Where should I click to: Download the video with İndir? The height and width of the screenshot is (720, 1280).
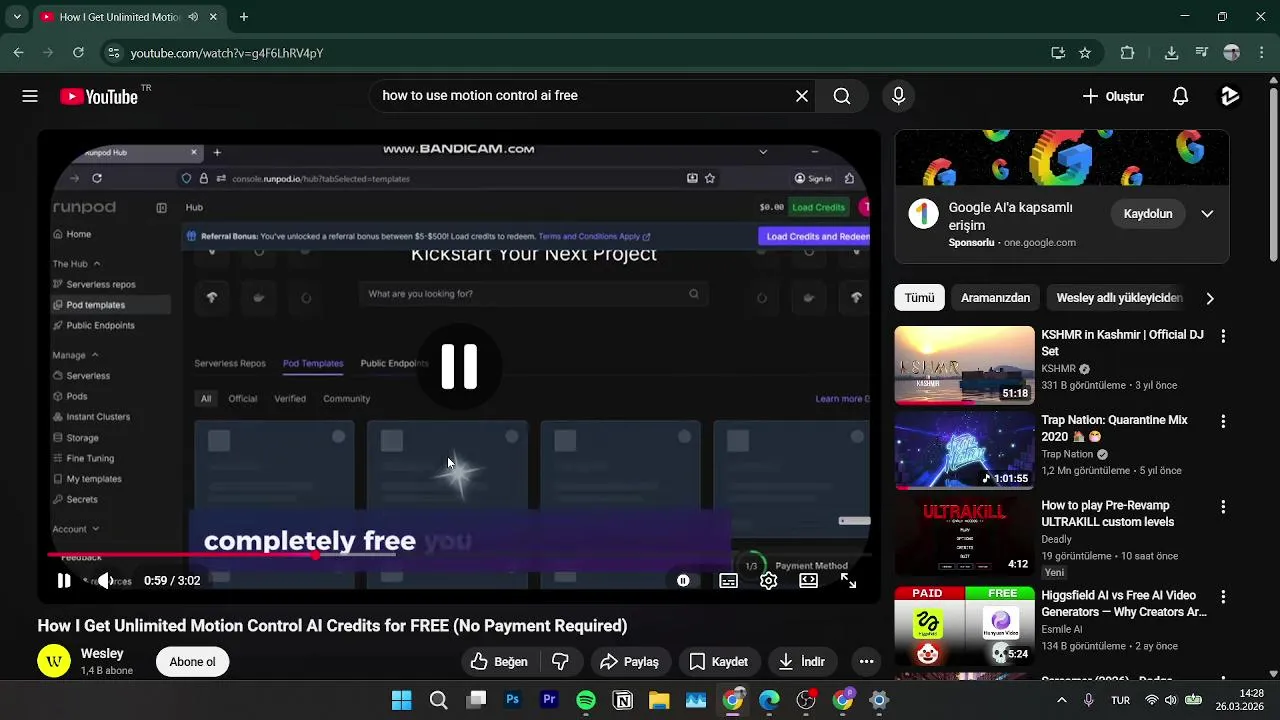tap(802, 661)
